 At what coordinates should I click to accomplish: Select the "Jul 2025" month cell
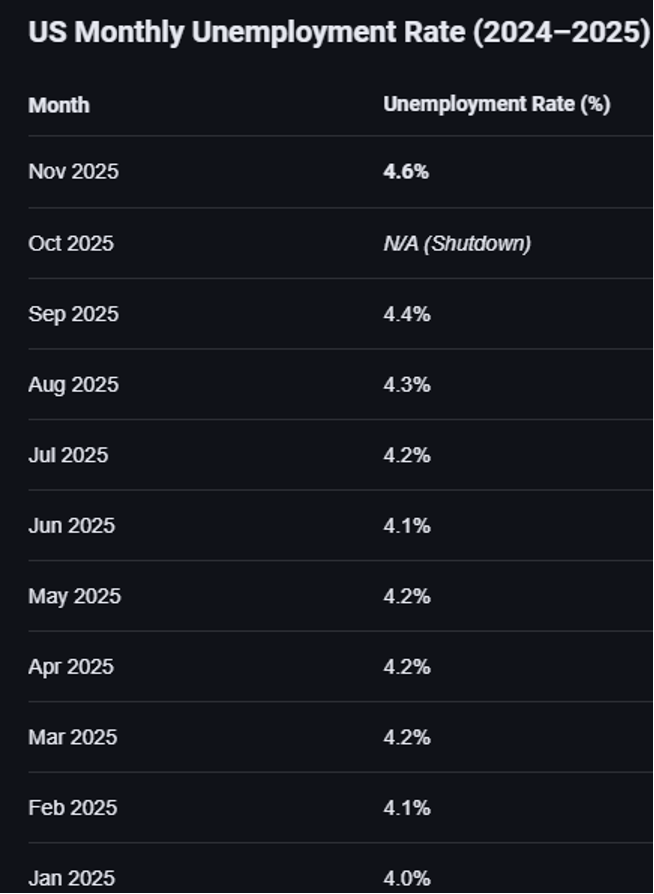coord(68,455)
